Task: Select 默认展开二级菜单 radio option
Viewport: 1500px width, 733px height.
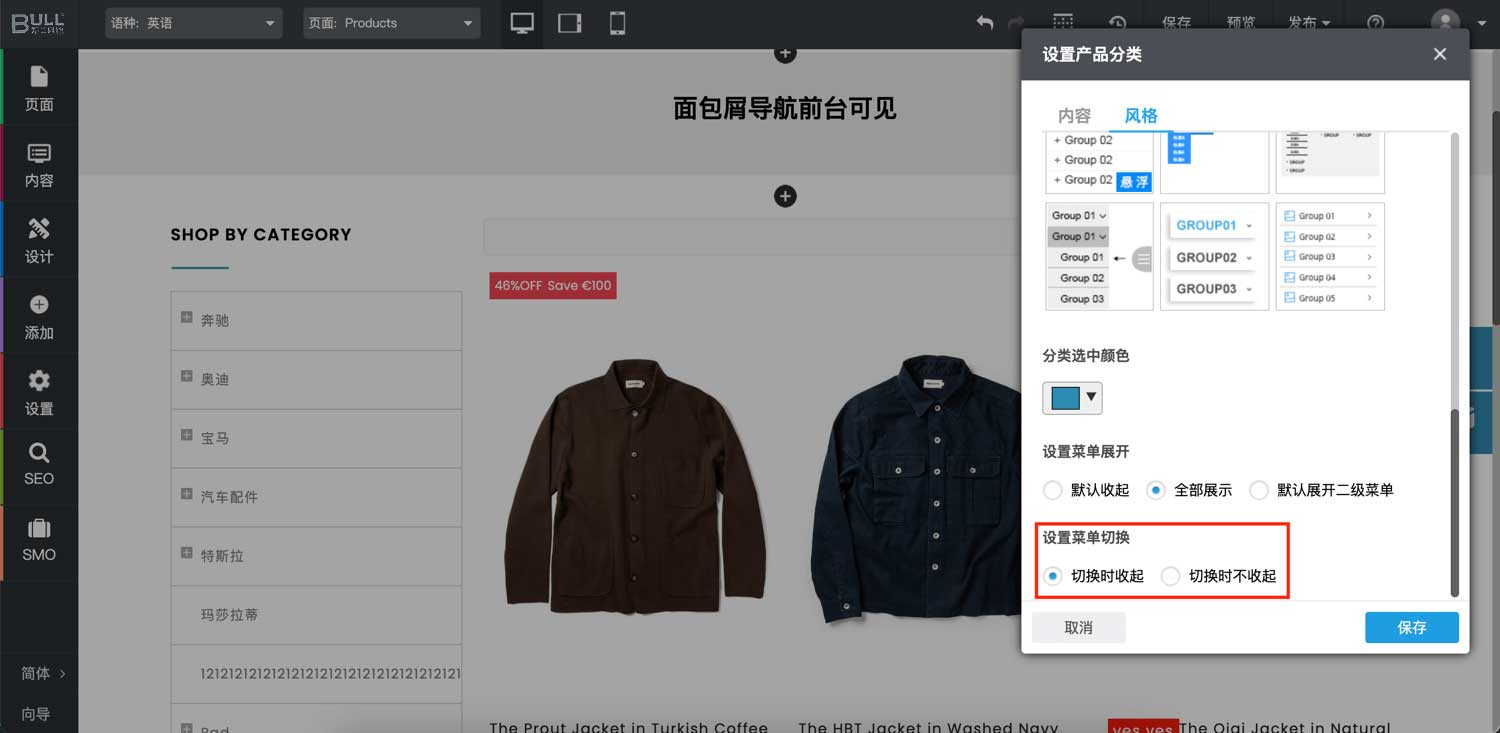Action: [x=1259, y=490]
